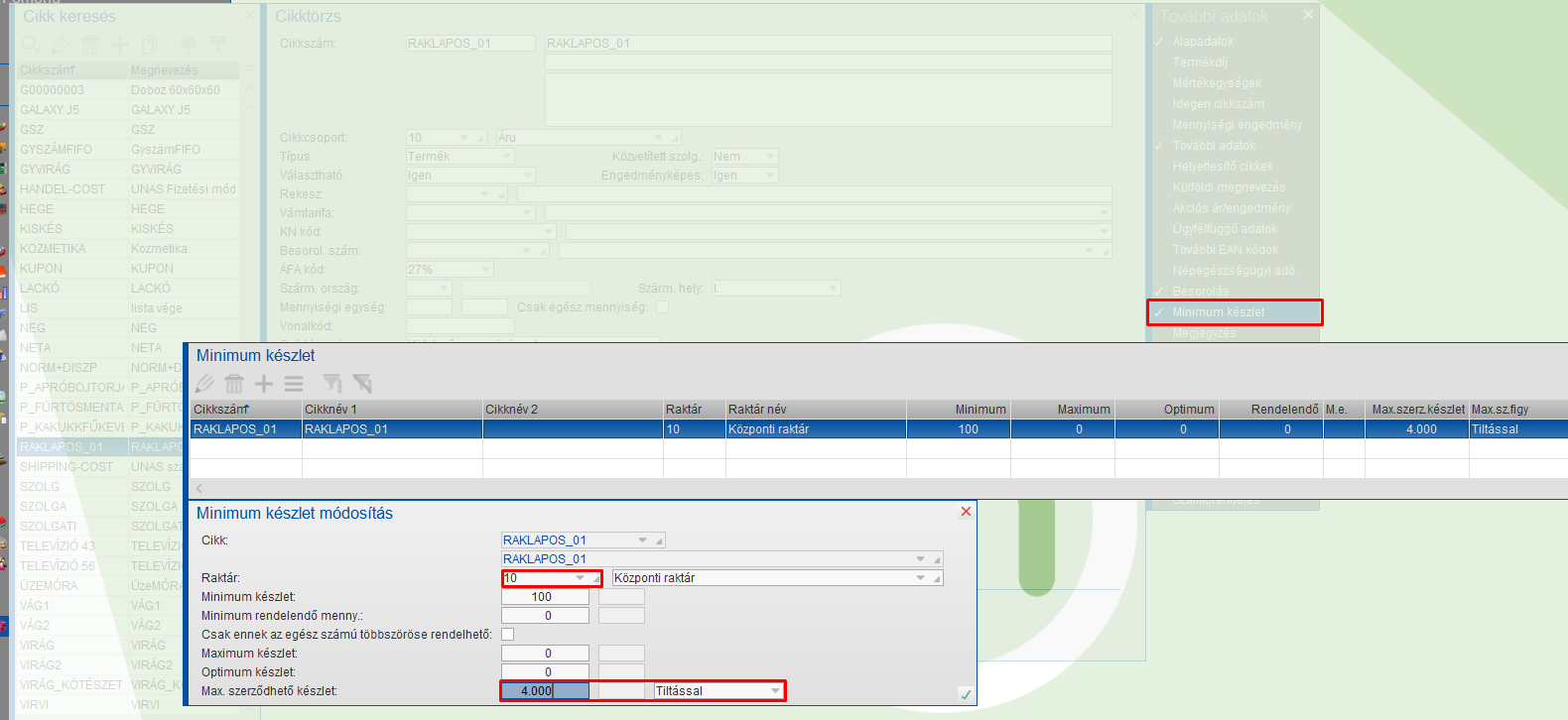Click the search magnifier icon in Cikk keresés
Viewport: 1568px width, 720px height.
[x=31, y=45]
